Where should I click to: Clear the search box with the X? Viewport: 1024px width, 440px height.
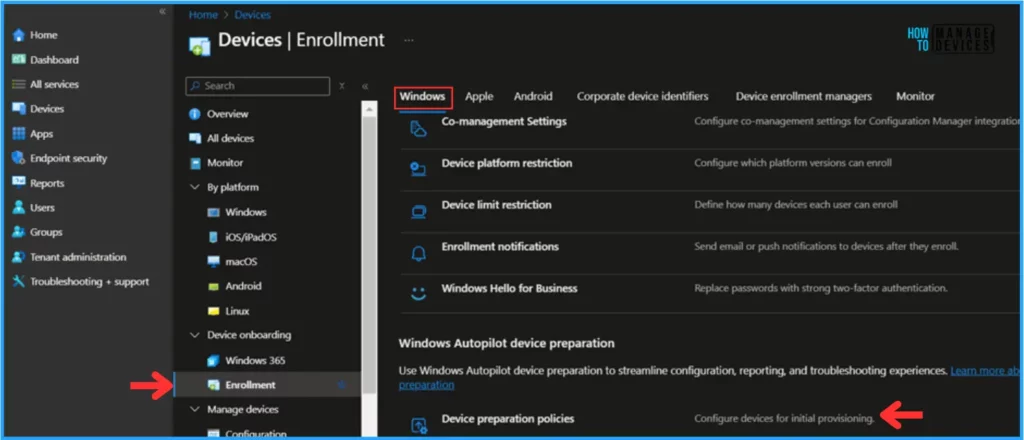point(342,86)
